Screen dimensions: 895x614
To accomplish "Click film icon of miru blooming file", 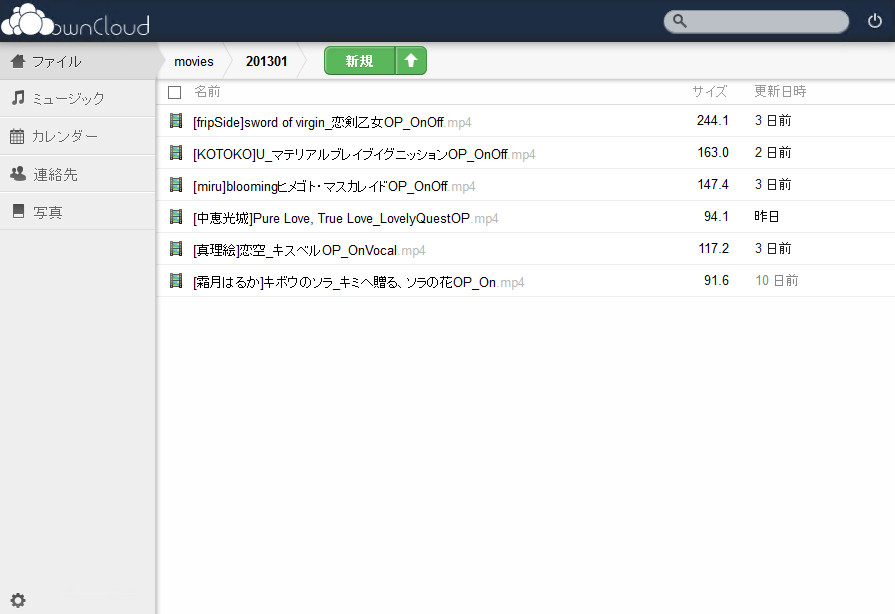I will tap(176, 184).
